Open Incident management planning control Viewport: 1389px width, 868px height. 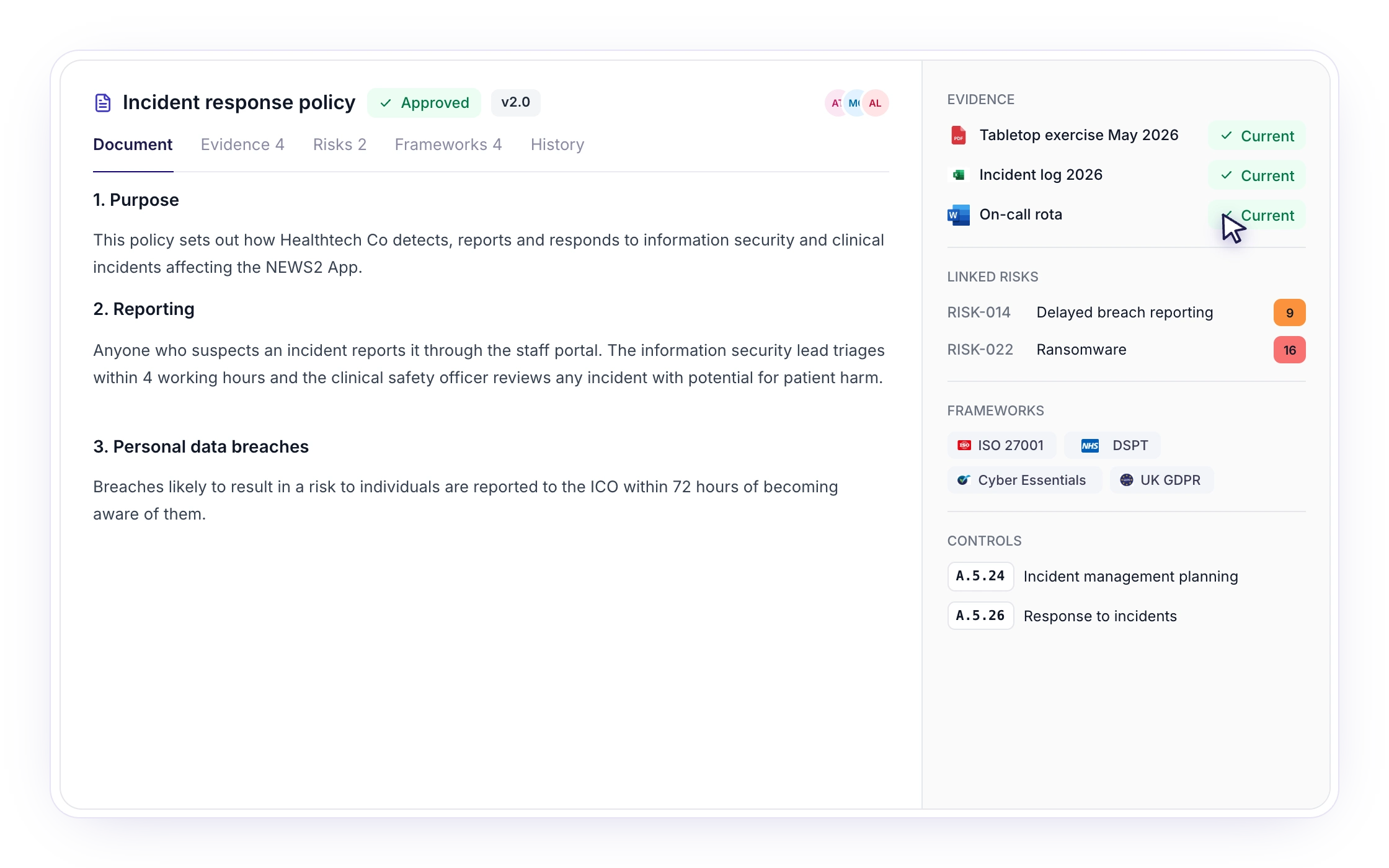(x=1130, y=577)
